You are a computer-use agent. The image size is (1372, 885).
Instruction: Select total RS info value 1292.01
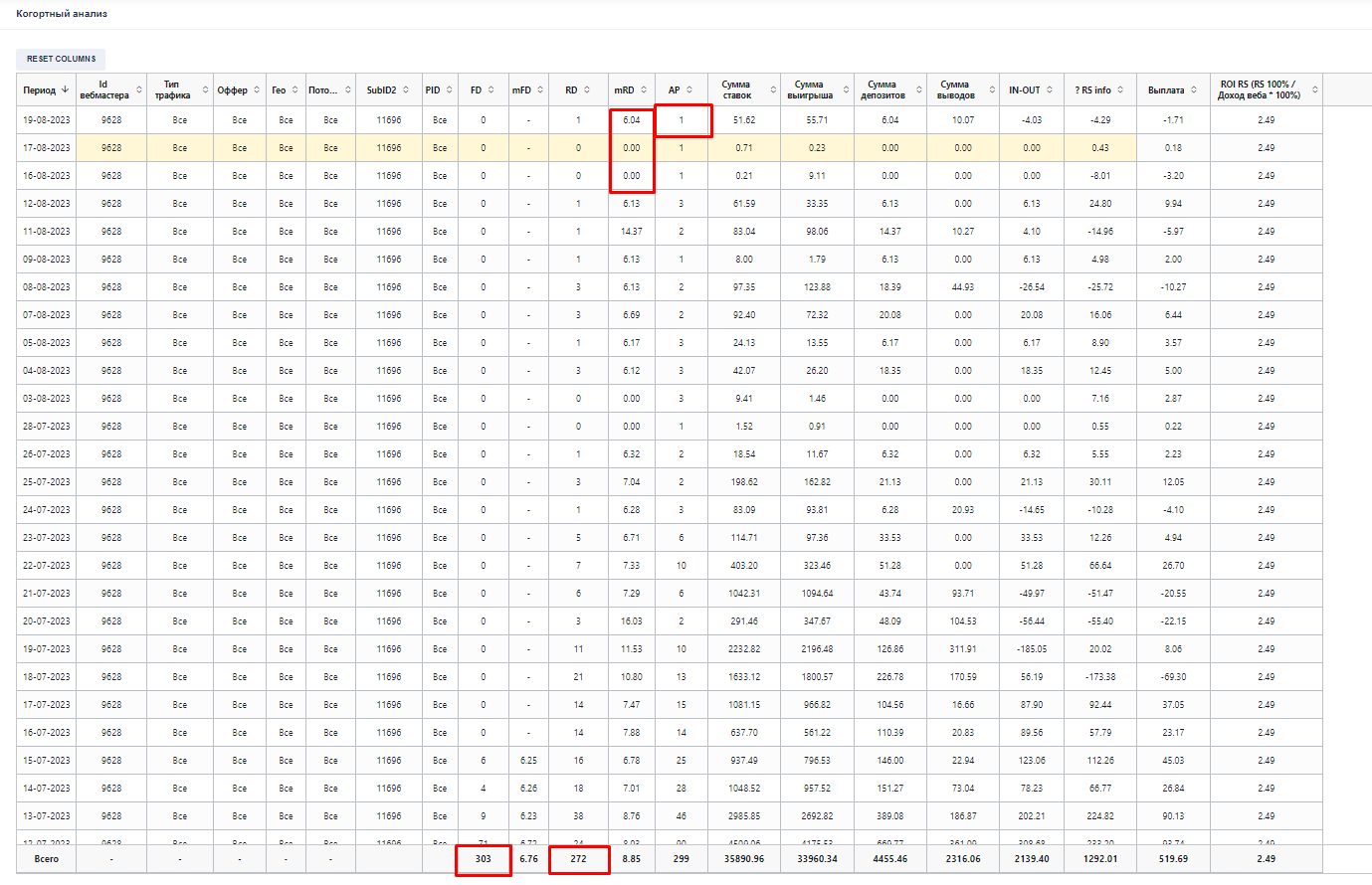coord(1100,859)
